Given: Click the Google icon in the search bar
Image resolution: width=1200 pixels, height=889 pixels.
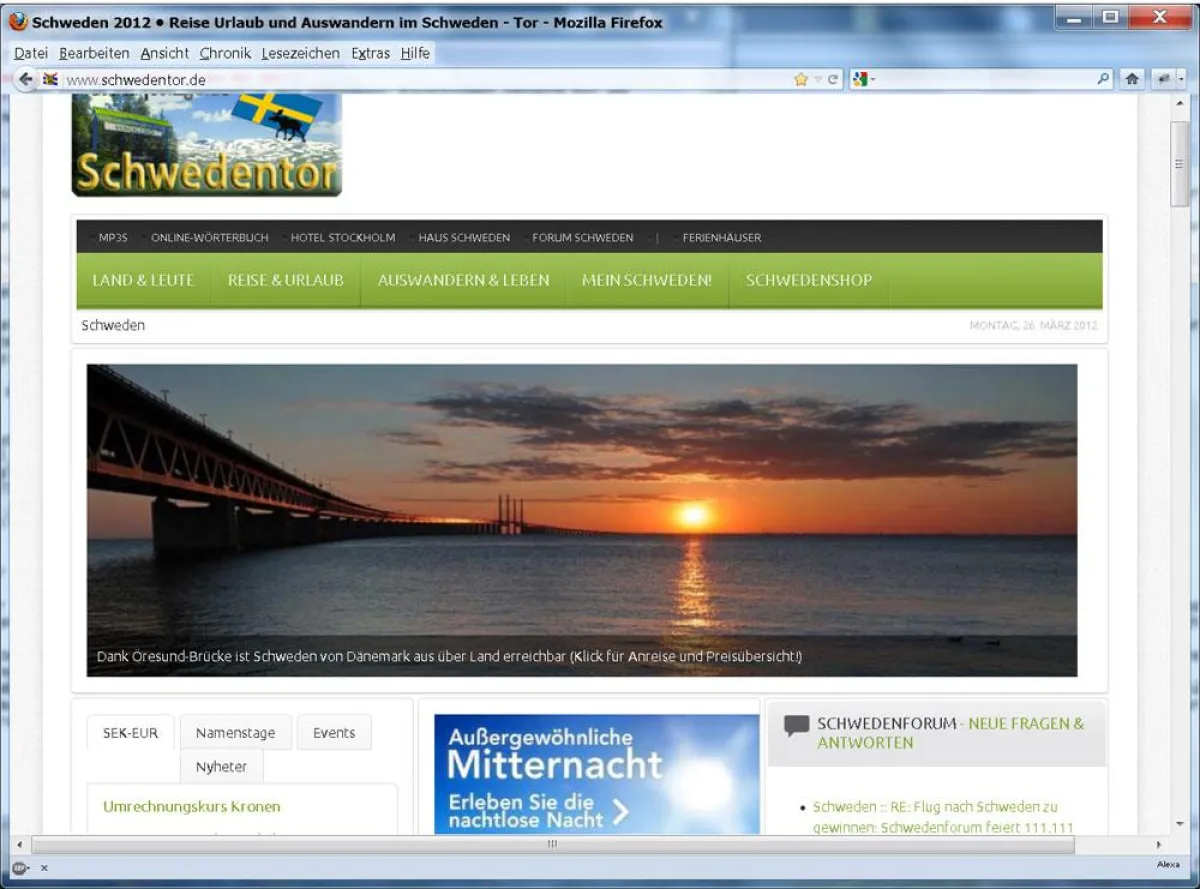Looking at the screenshot, I should [860, 78].
